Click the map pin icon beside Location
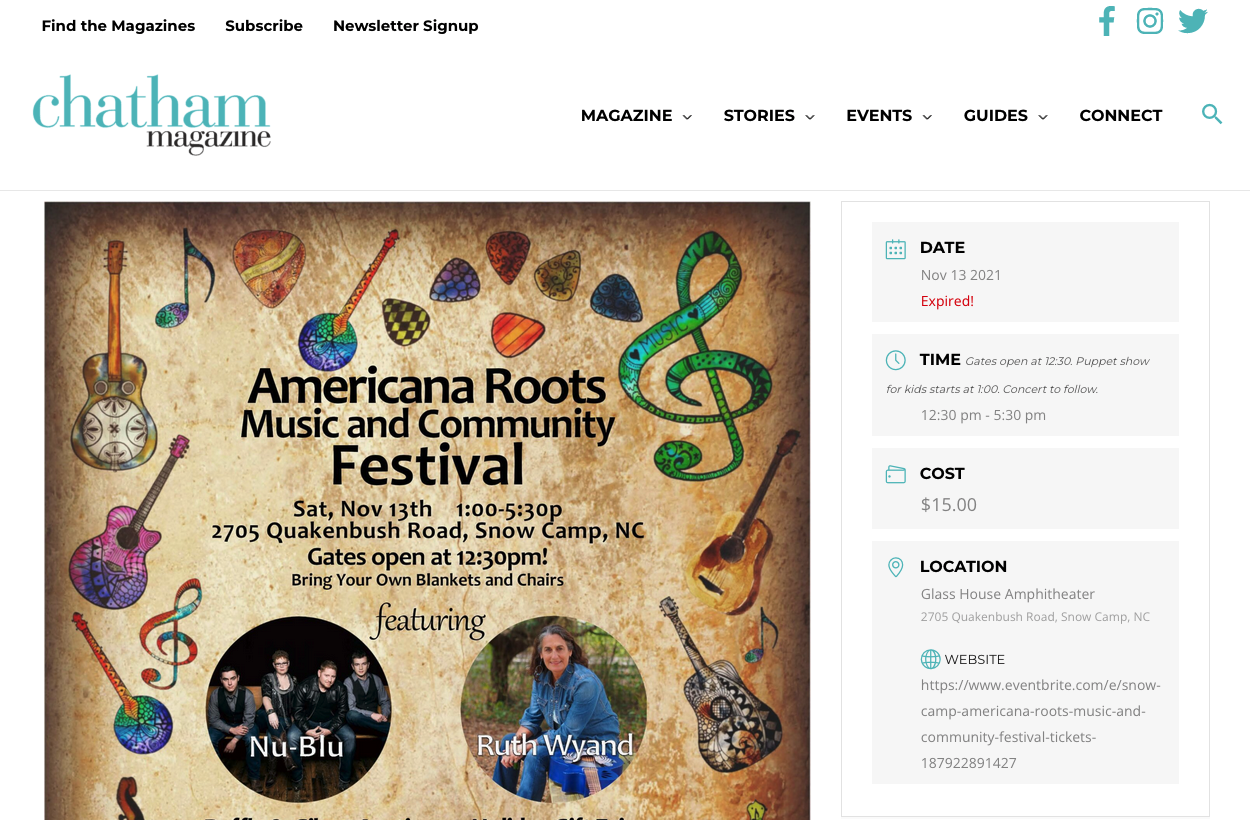This screenshot has height=820, width=1250. pos(896,567)
